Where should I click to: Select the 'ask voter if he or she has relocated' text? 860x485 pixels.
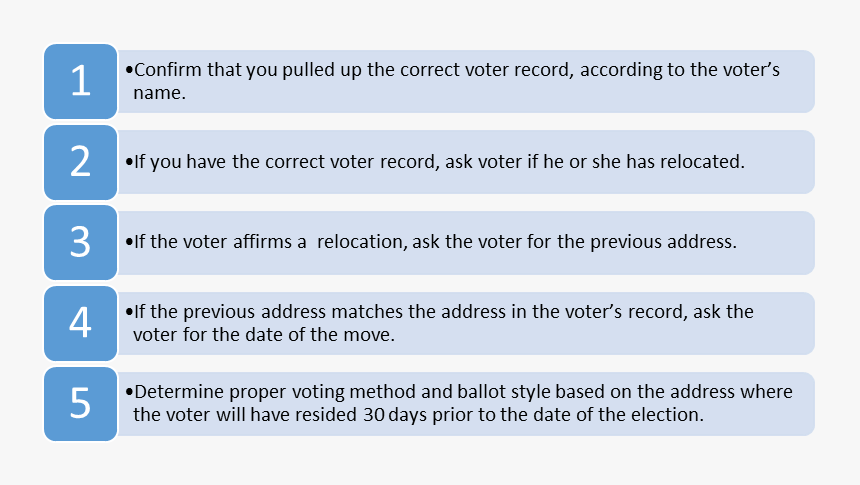pos(595,162)
